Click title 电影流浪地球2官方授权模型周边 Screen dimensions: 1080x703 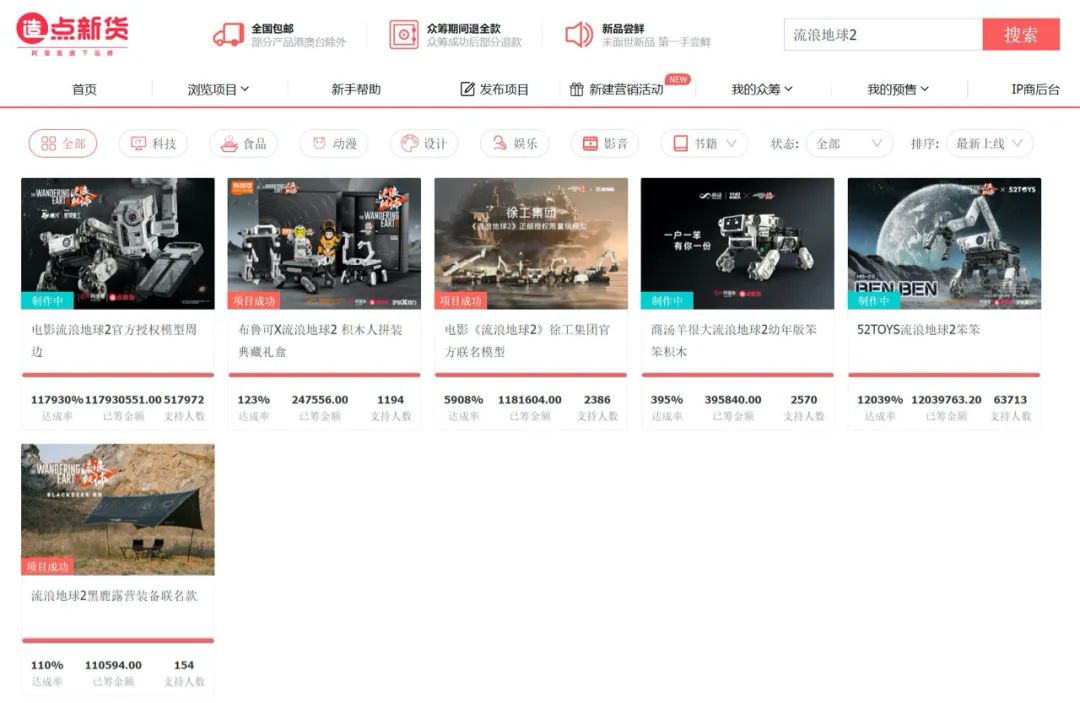(x=114, y=340)
